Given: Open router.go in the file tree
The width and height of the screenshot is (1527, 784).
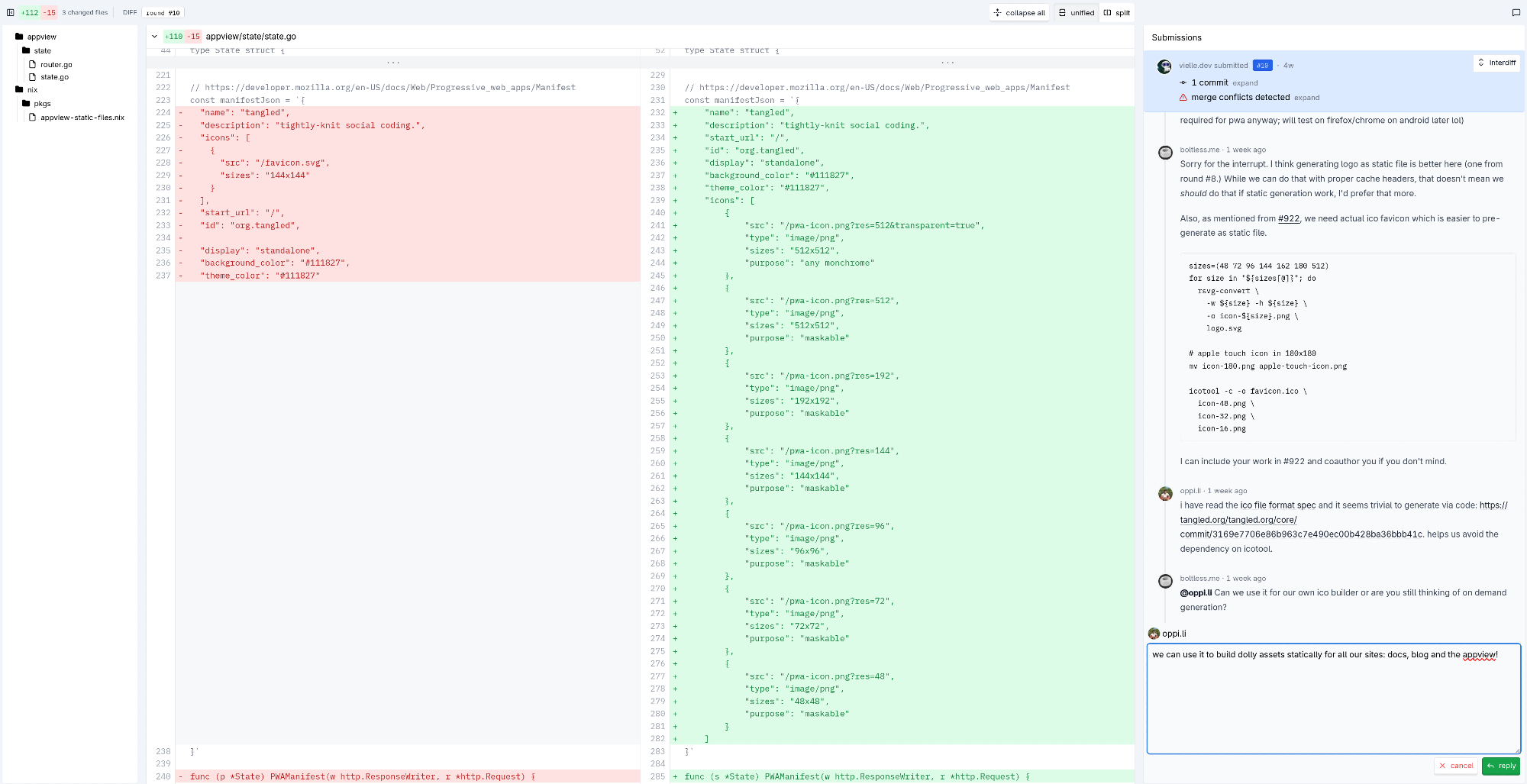Looking at the screenshot, I should (56, 65).
